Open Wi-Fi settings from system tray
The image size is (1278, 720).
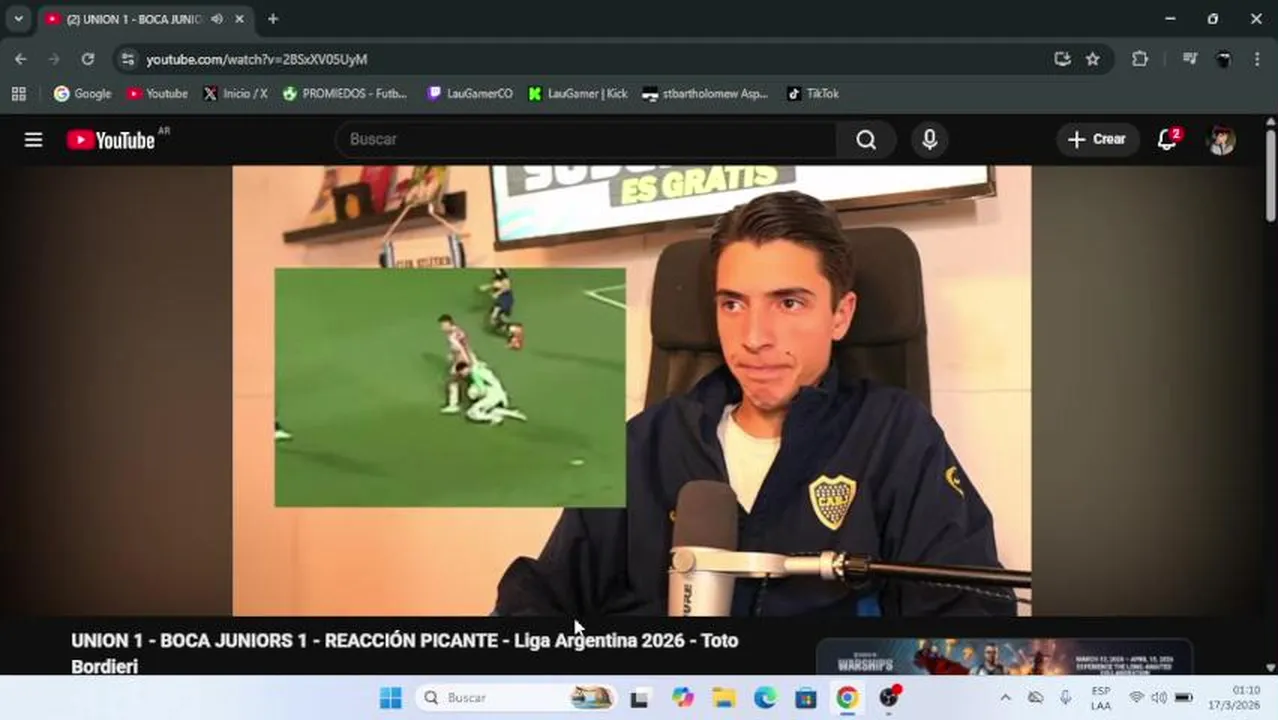tap(1136, 697)
